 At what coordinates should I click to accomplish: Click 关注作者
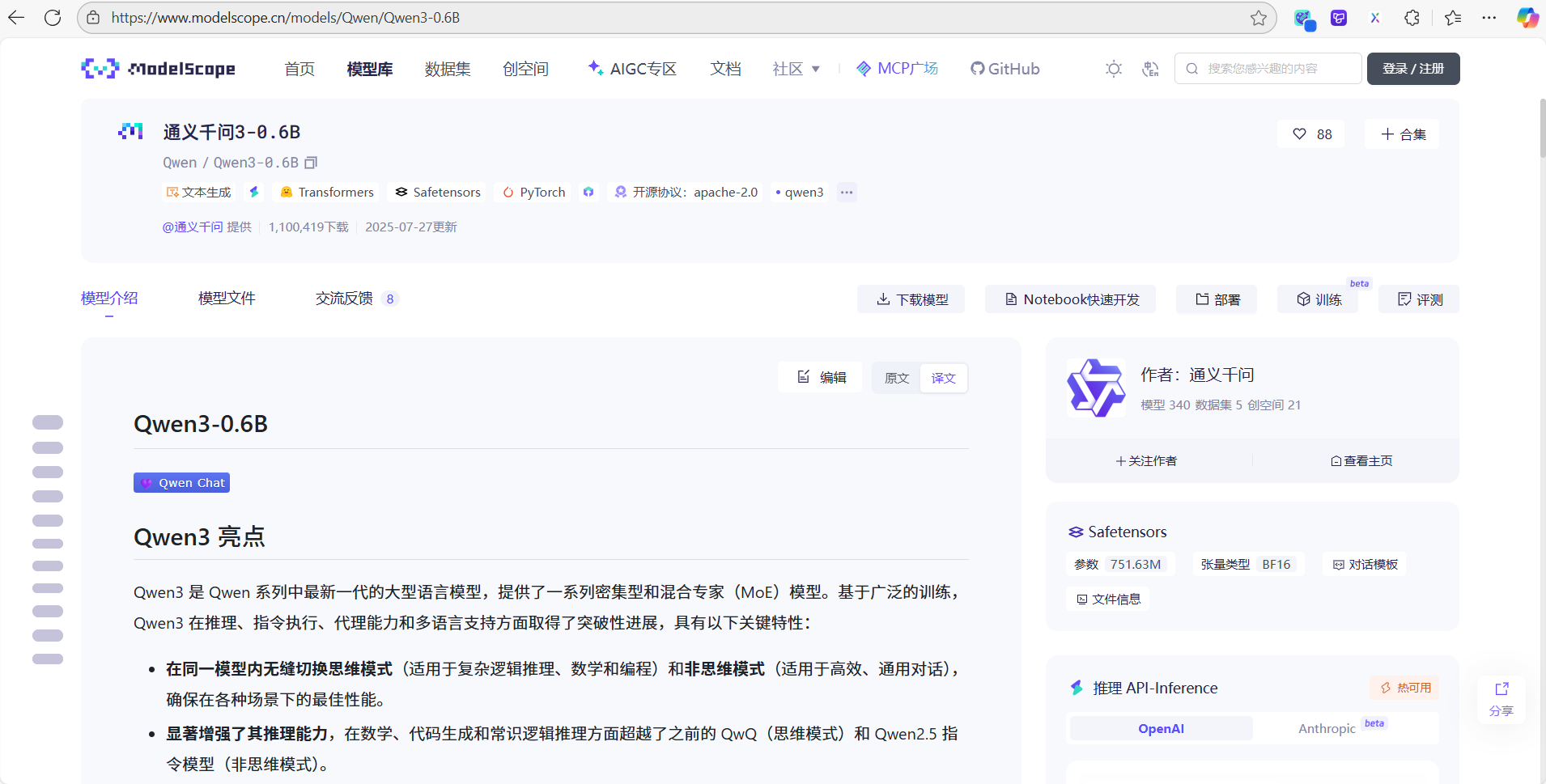pyautogui.click(x=1147, y=461)
